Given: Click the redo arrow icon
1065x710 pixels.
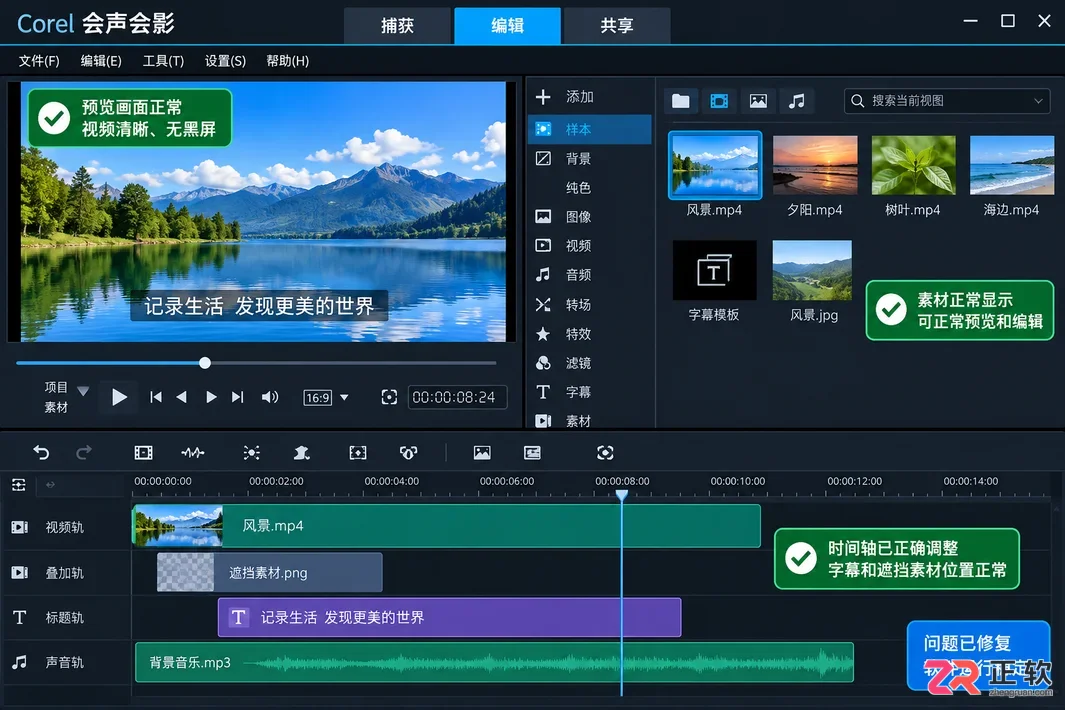Looking at the screenshot, I should point(84,452).
